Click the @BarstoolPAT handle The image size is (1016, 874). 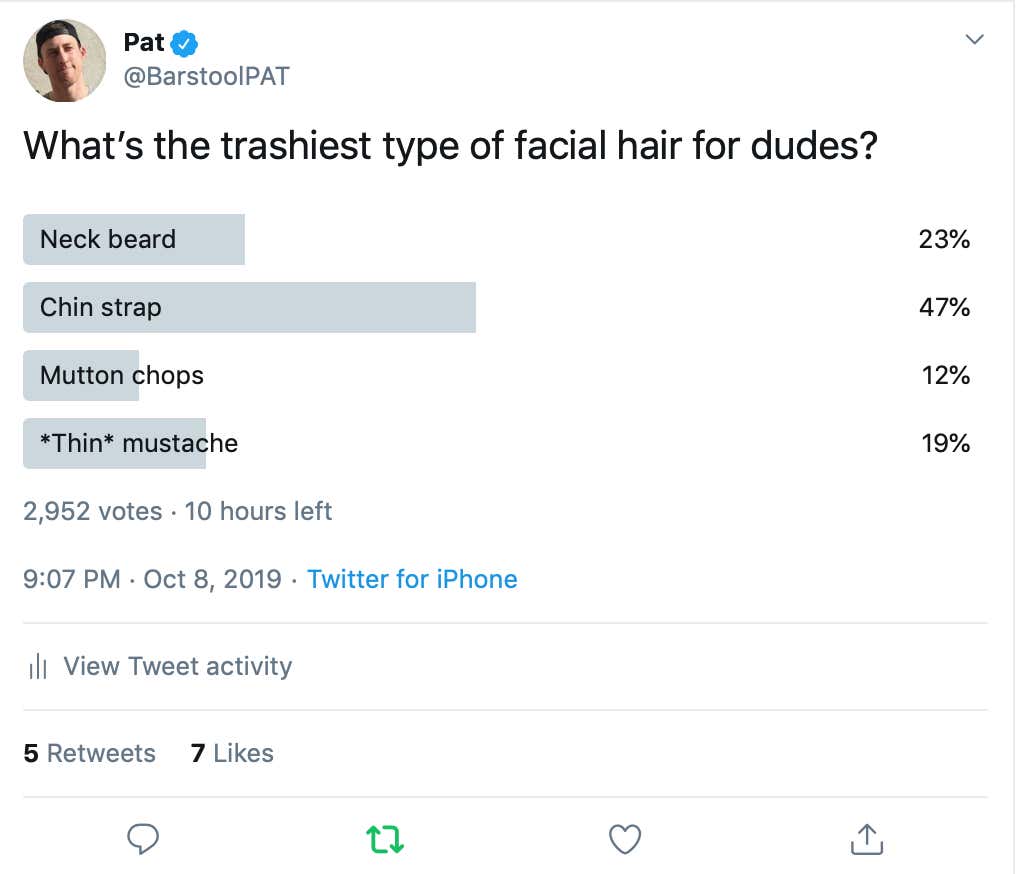206,76
